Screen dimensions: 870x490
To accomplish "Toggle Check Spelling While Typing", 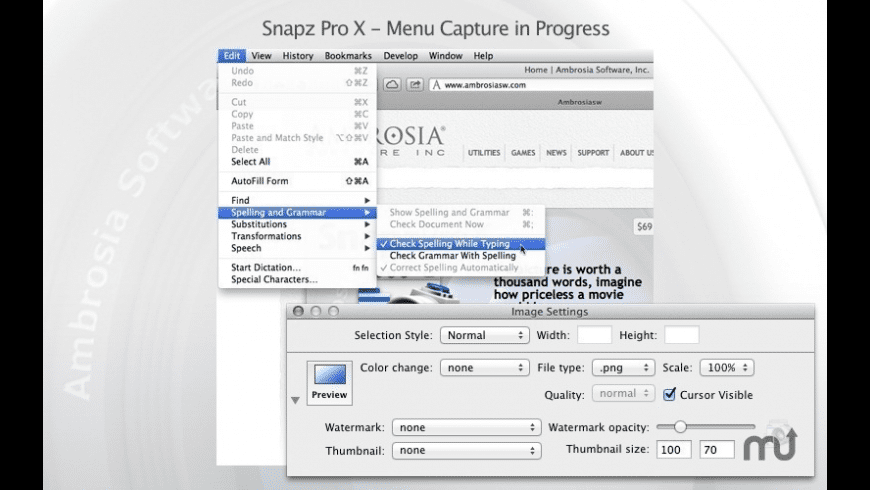I will click(461, 244).
